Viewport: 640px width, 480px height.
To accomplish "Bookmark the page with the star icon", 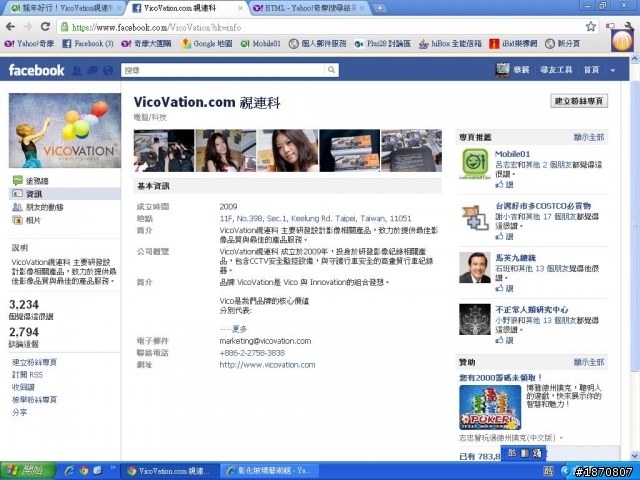I will (x=591, y=27).
